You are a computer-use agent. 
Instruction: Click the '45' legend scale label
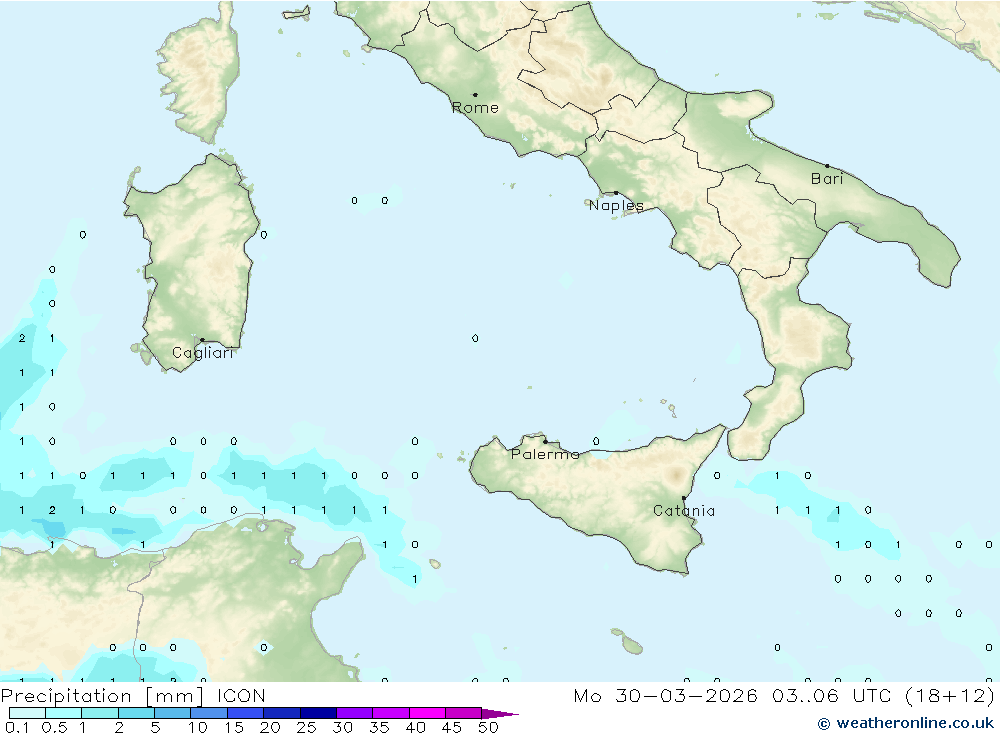click(x=452, y=727)
